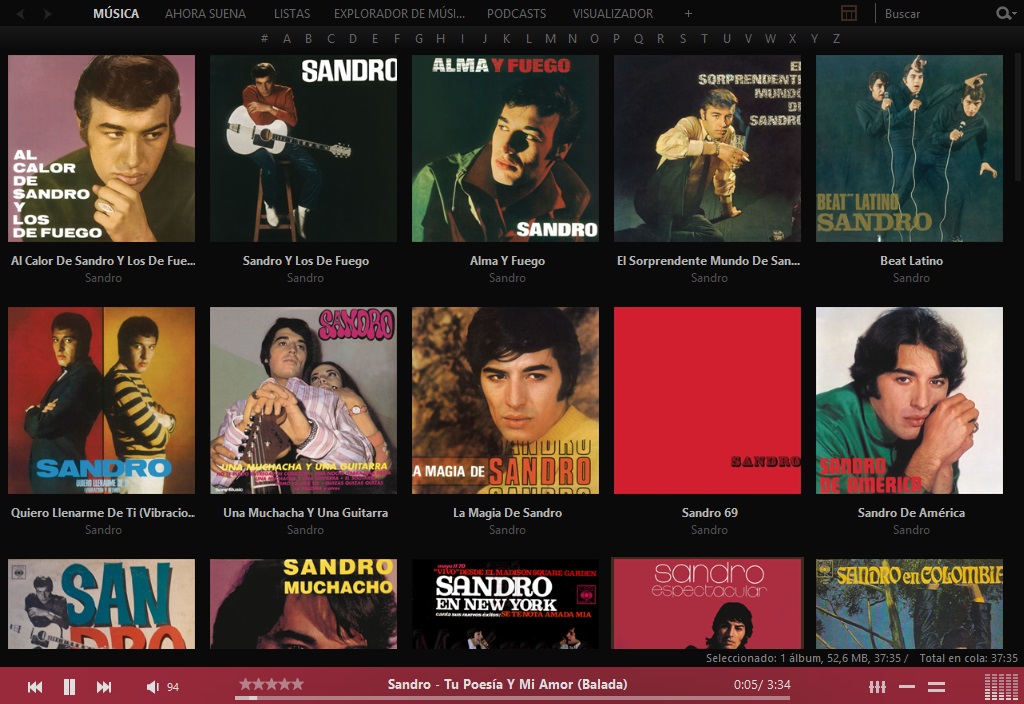Open the search options dropdown arrow

click(1015, 14)
